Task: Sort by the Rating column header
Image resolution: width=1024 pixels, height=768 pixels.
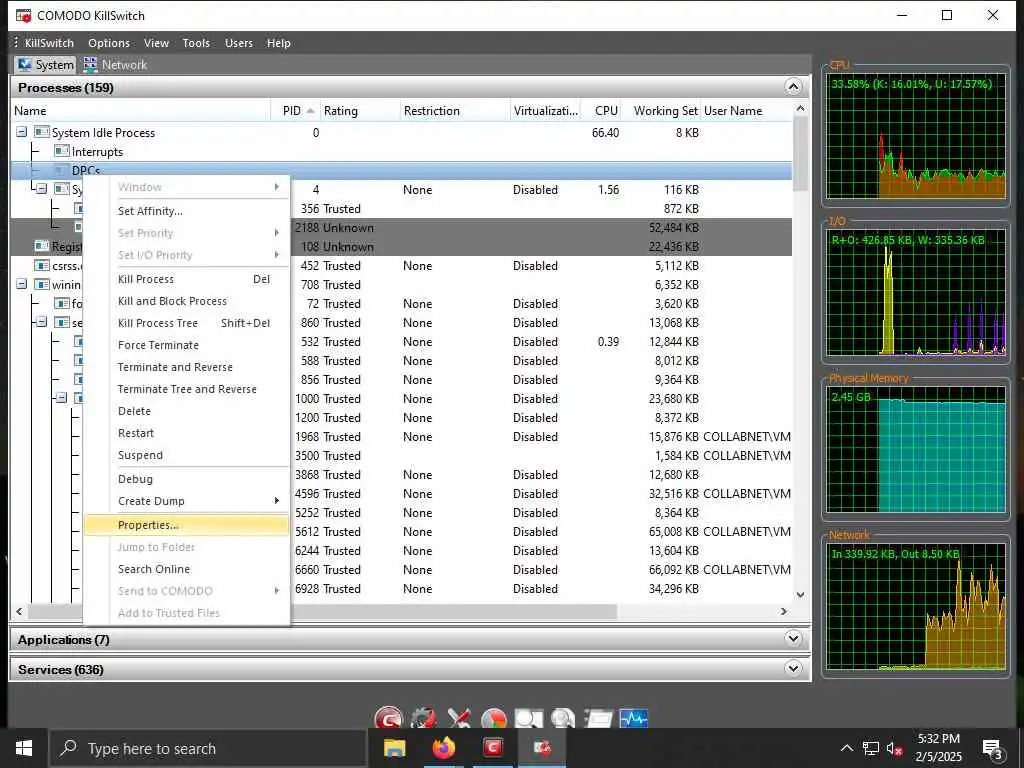Action: (359, 110)
